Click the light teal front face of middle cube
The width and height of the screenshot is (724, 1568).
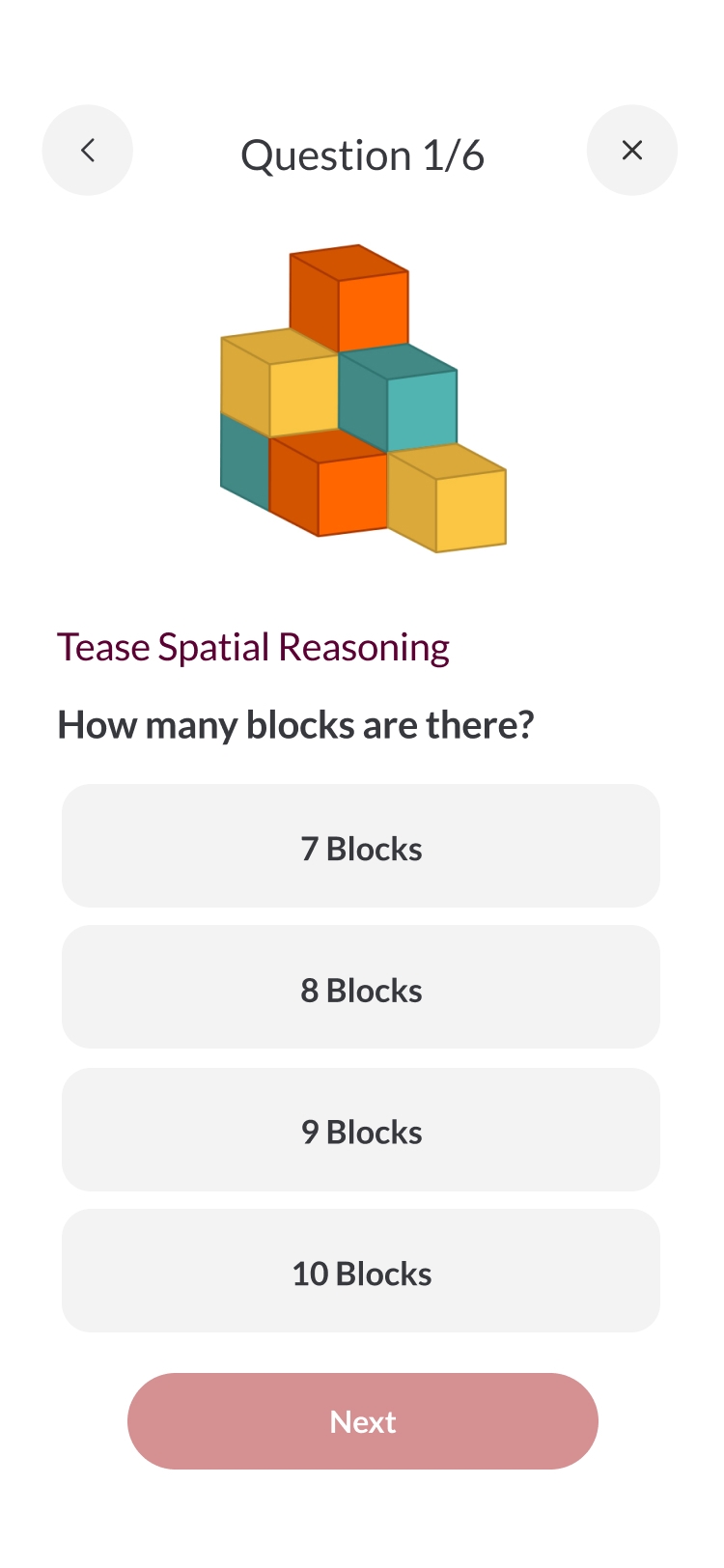tap(422, 410)
